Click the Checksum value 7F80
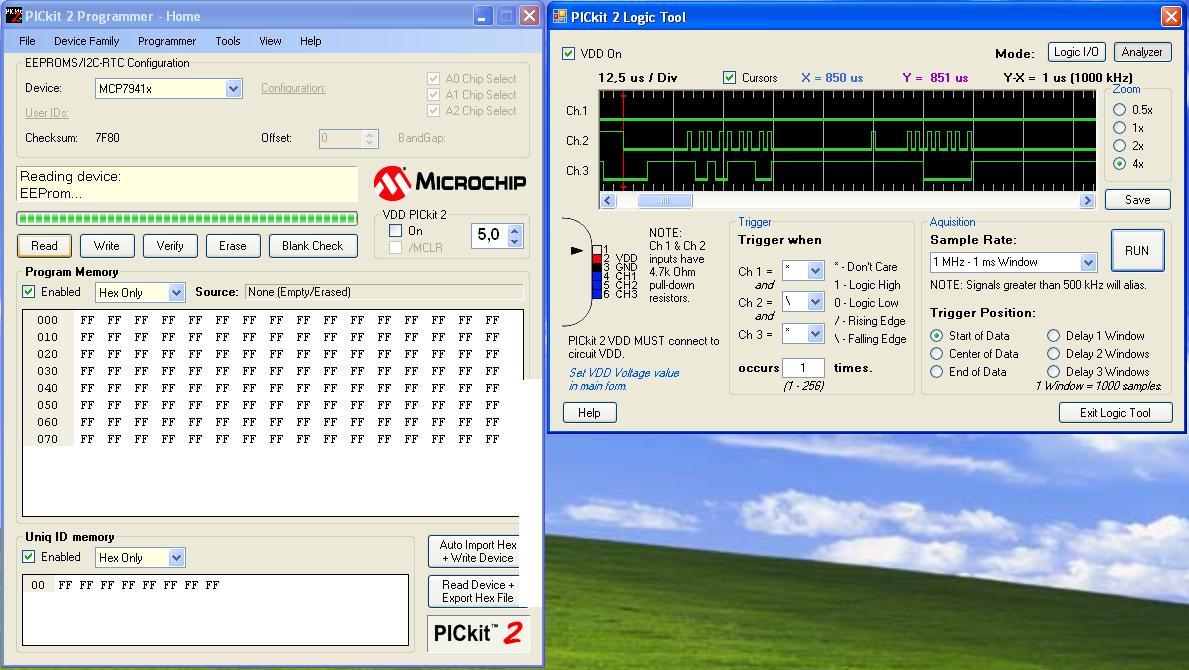1189x670 pixels. (107, 138)
